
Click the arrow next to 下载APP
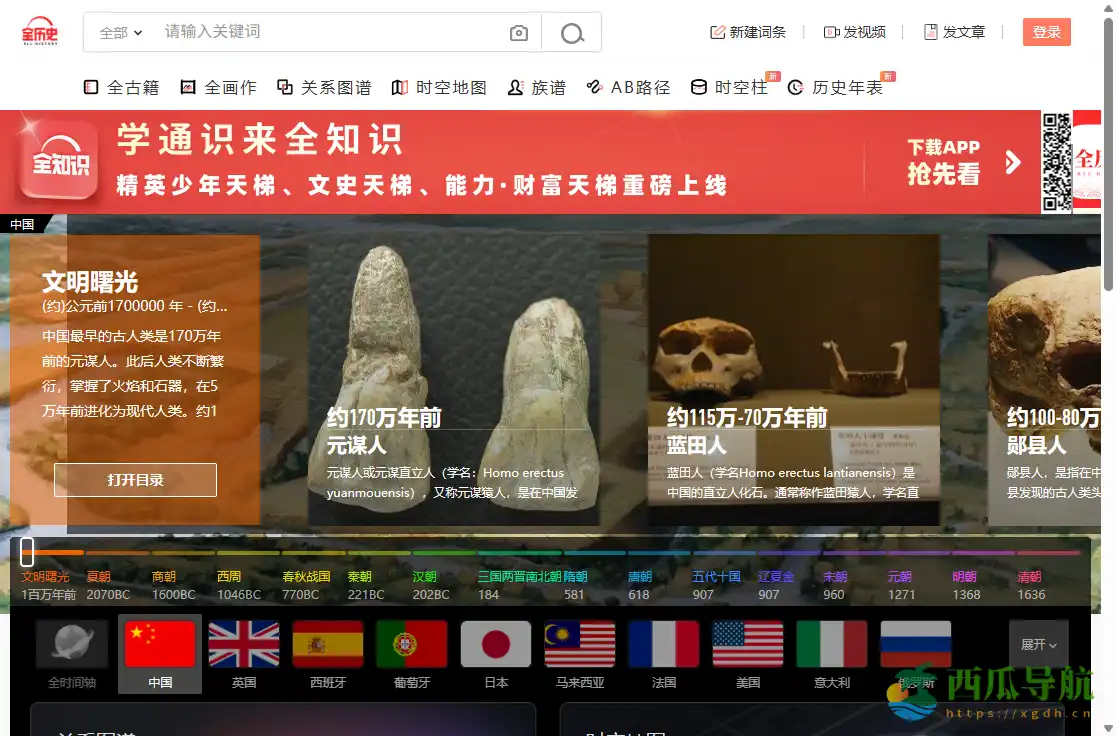(x=1010, y=161)
